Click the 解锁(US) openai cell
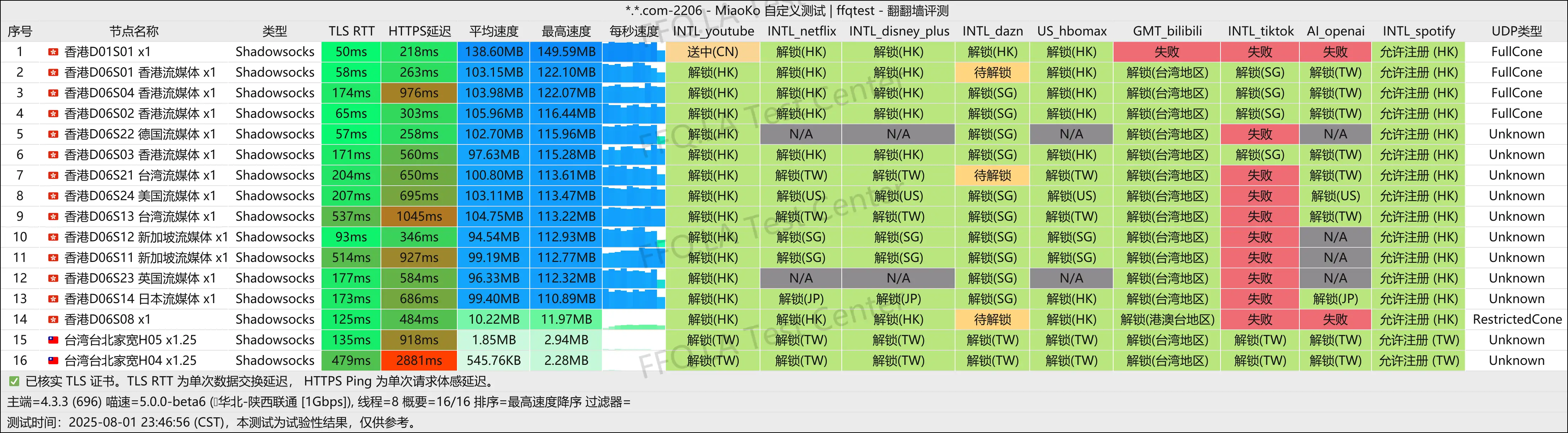The height and width of the screenshot is (433, 1568). tap(1335, 196)
